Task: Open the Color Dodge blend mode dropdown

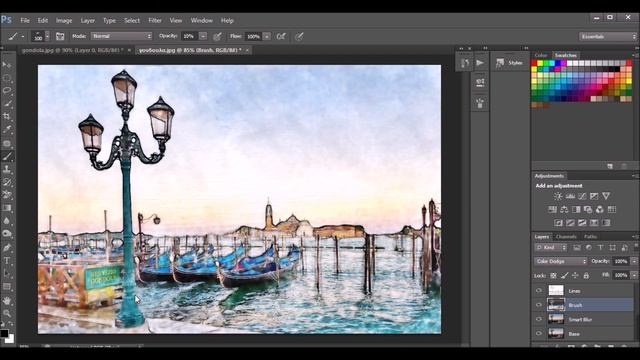Action: 560,261
